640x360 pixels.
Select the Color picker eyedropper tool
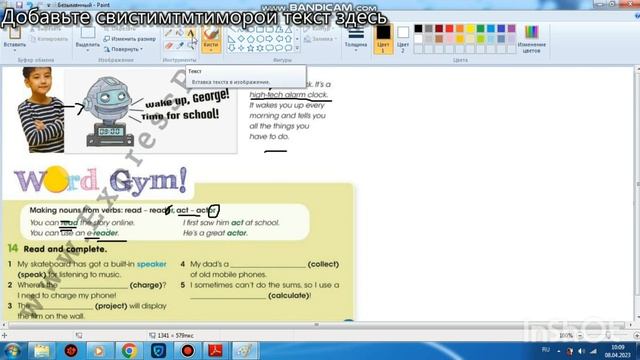180,45
